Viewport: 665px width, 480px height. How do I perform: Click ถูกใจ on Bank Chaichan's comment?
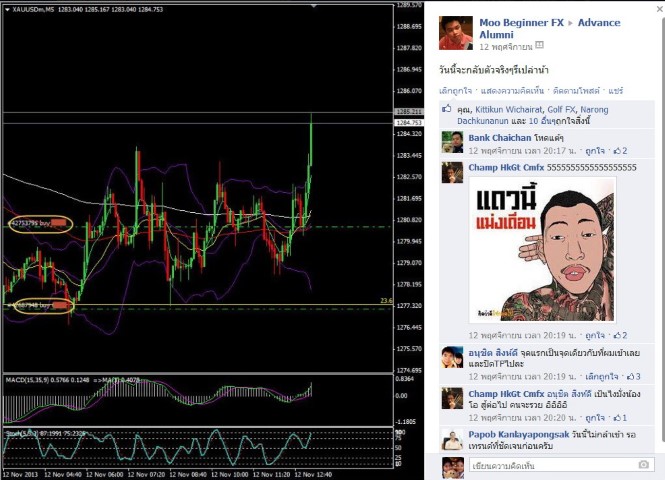click(595, 151)
